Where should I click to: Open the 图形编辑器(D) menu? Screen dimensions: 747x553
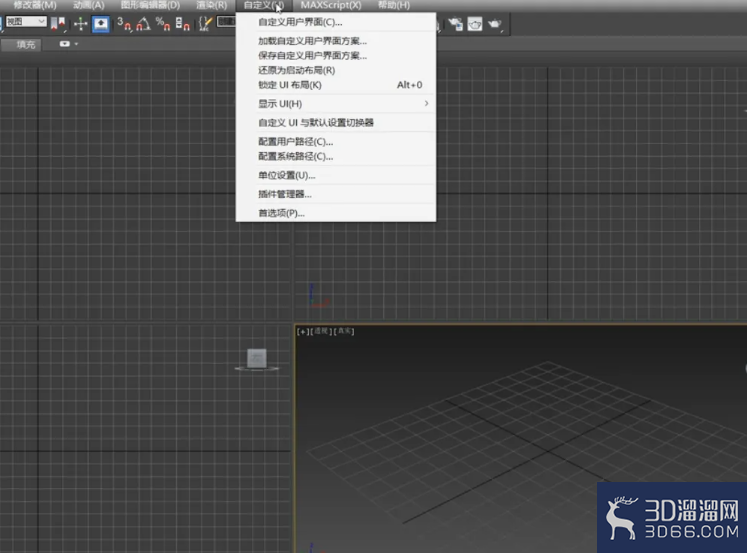[150, 5]
